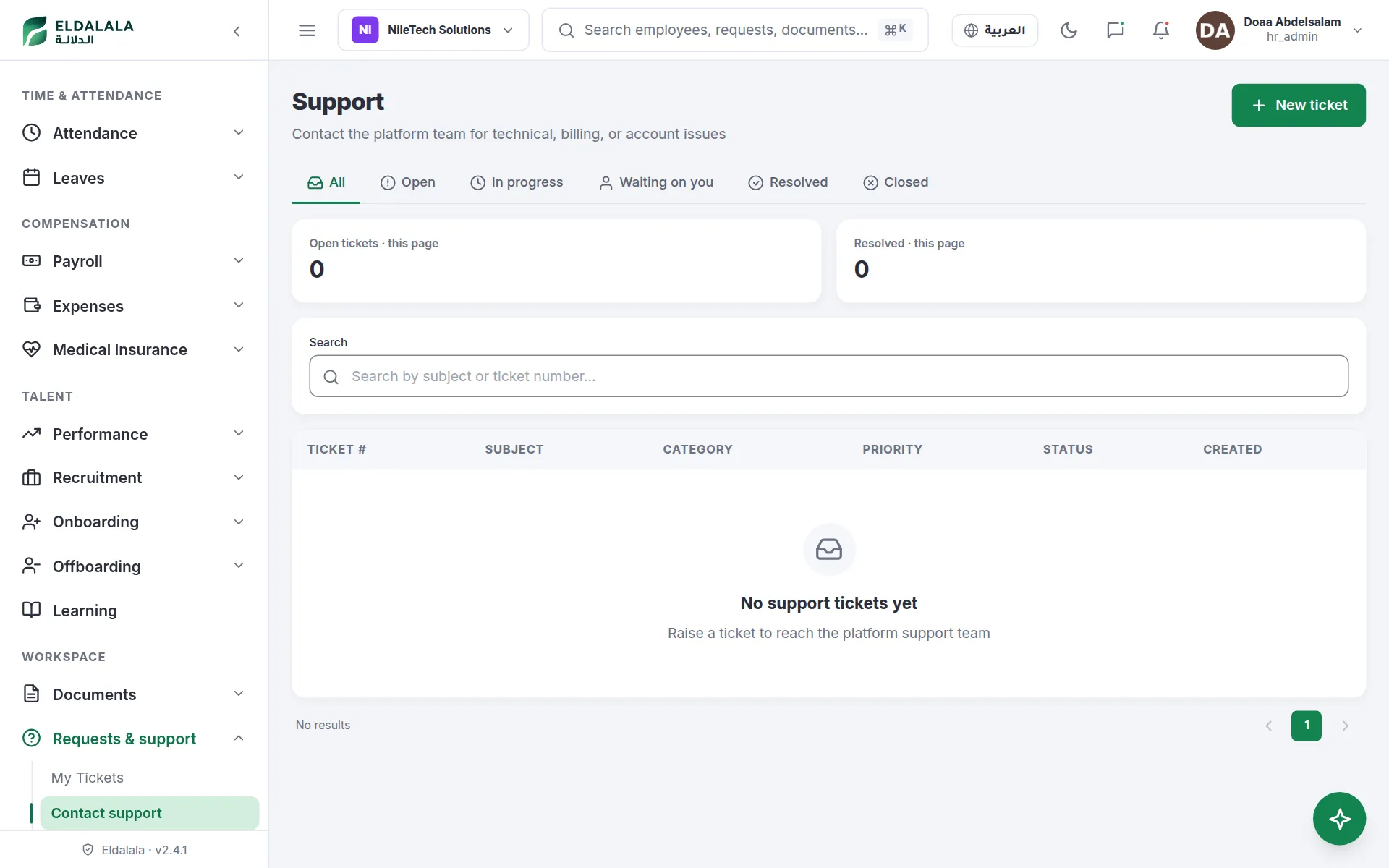Click the Performance trend icon
This screenshot has width=1389, height=868.
[31, 434]
